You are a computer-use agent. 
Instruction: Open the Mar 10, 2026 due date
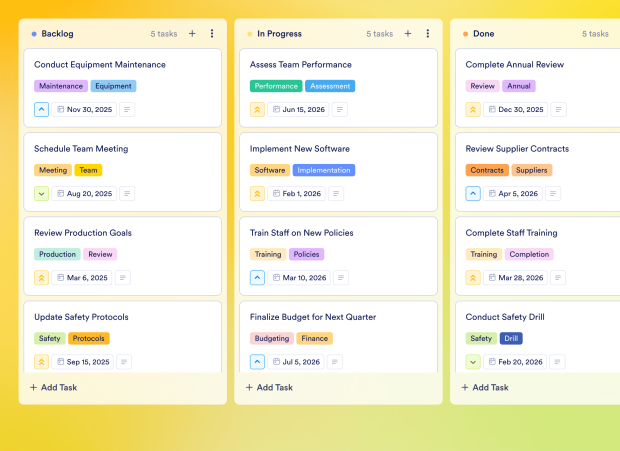click(299, 278)
